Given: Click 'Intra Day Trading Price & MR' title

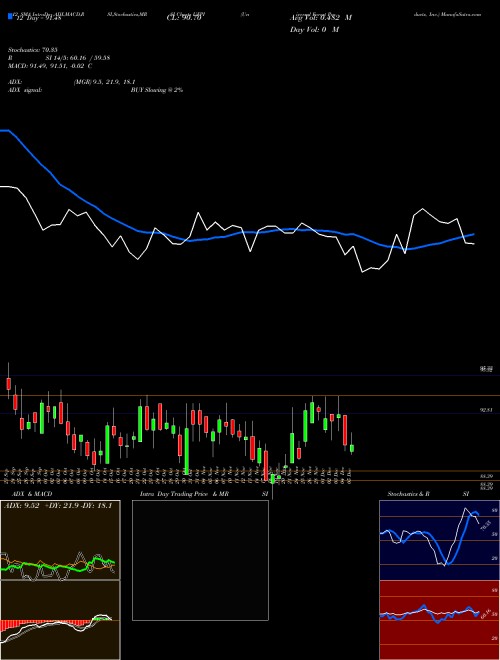Looking at the screenshot, I should pos(184,494).
